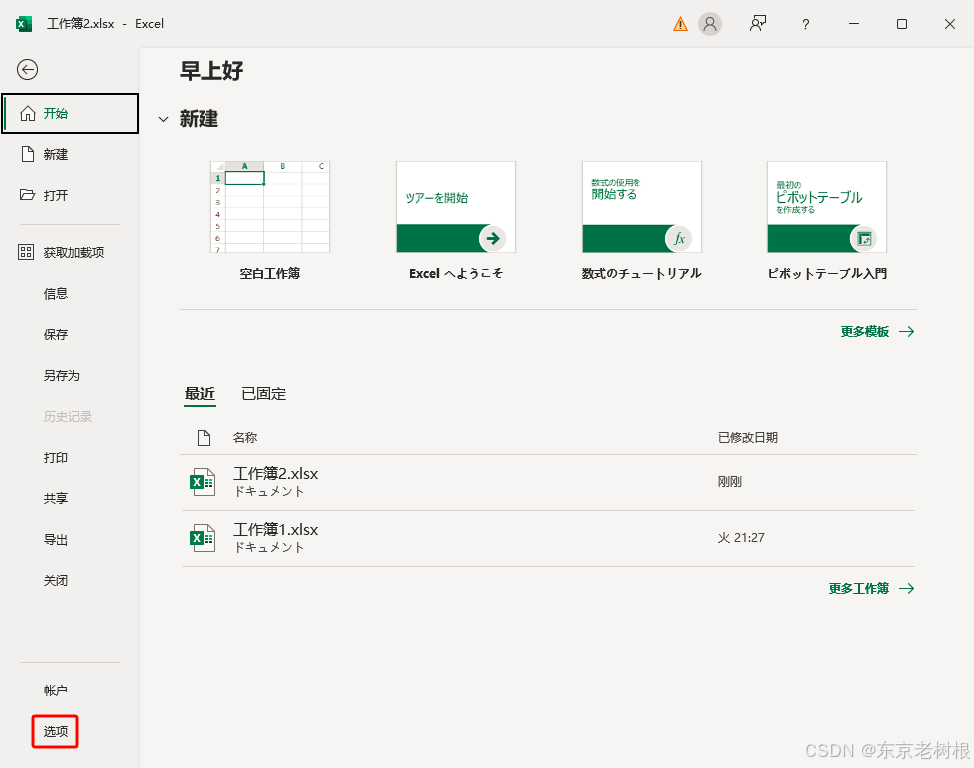
Task: Create a 空白工作簿 from thumbnail
Action: click(270, 207)
